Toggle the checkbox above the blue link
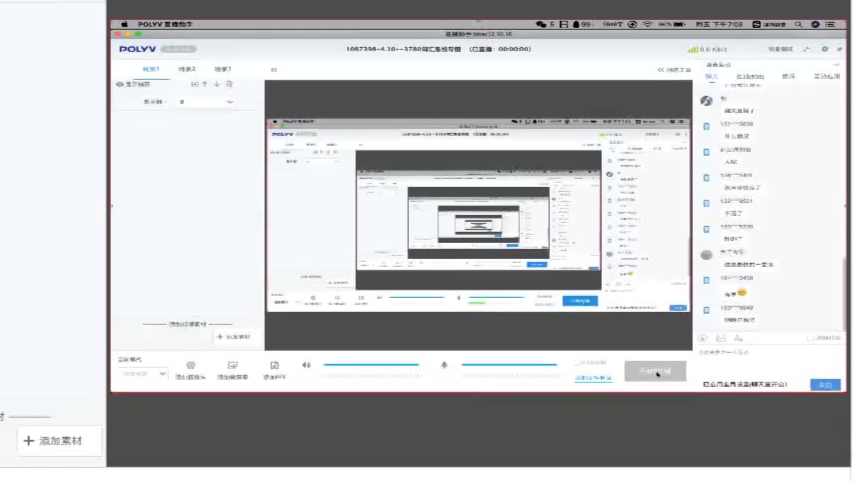854x481 pixels. pyautogui.click(x=578, y=362)
